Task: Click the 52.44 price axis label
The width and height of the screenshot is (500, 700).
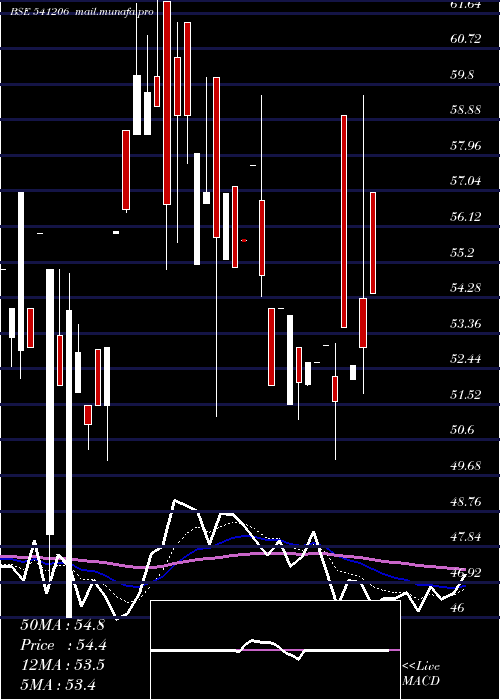Action: click(466, 359)
